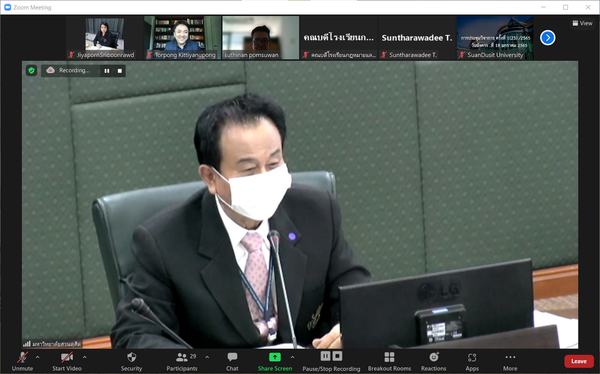Expand arrow next to Participants
Screen dimensions: 600x374
207,357
